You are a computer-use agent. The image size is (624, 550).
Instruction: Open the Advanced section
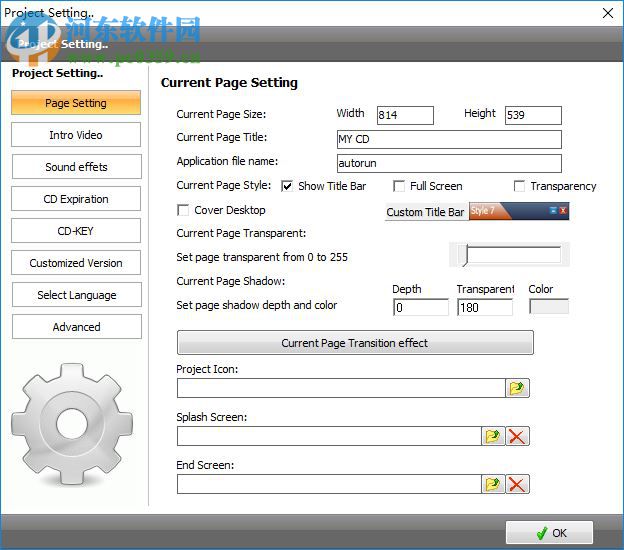[x=76, y=327]
